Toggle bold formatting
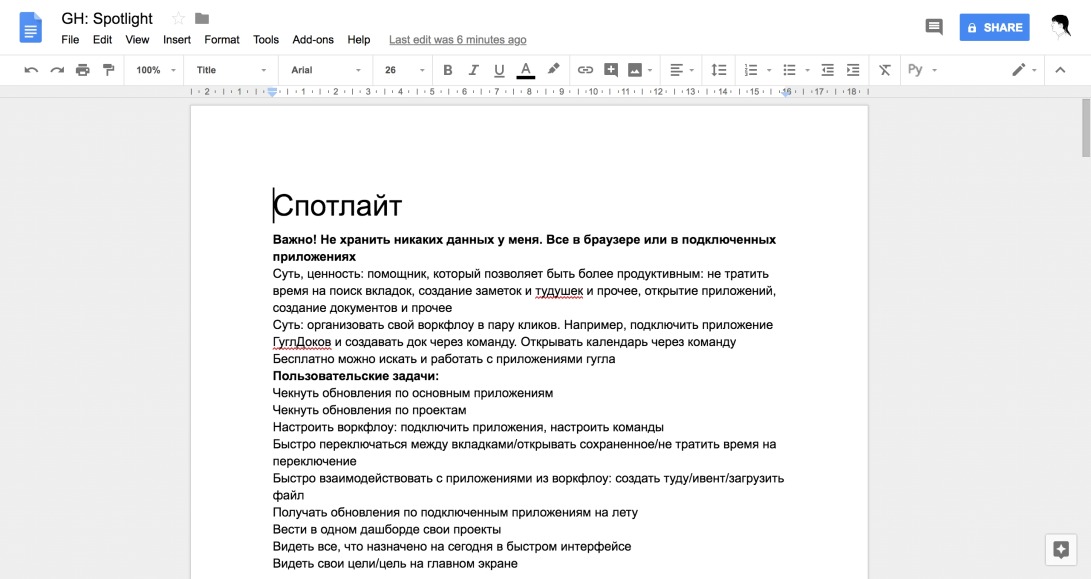This screenshot has height=579, width=1091. [x=447, y=70]
